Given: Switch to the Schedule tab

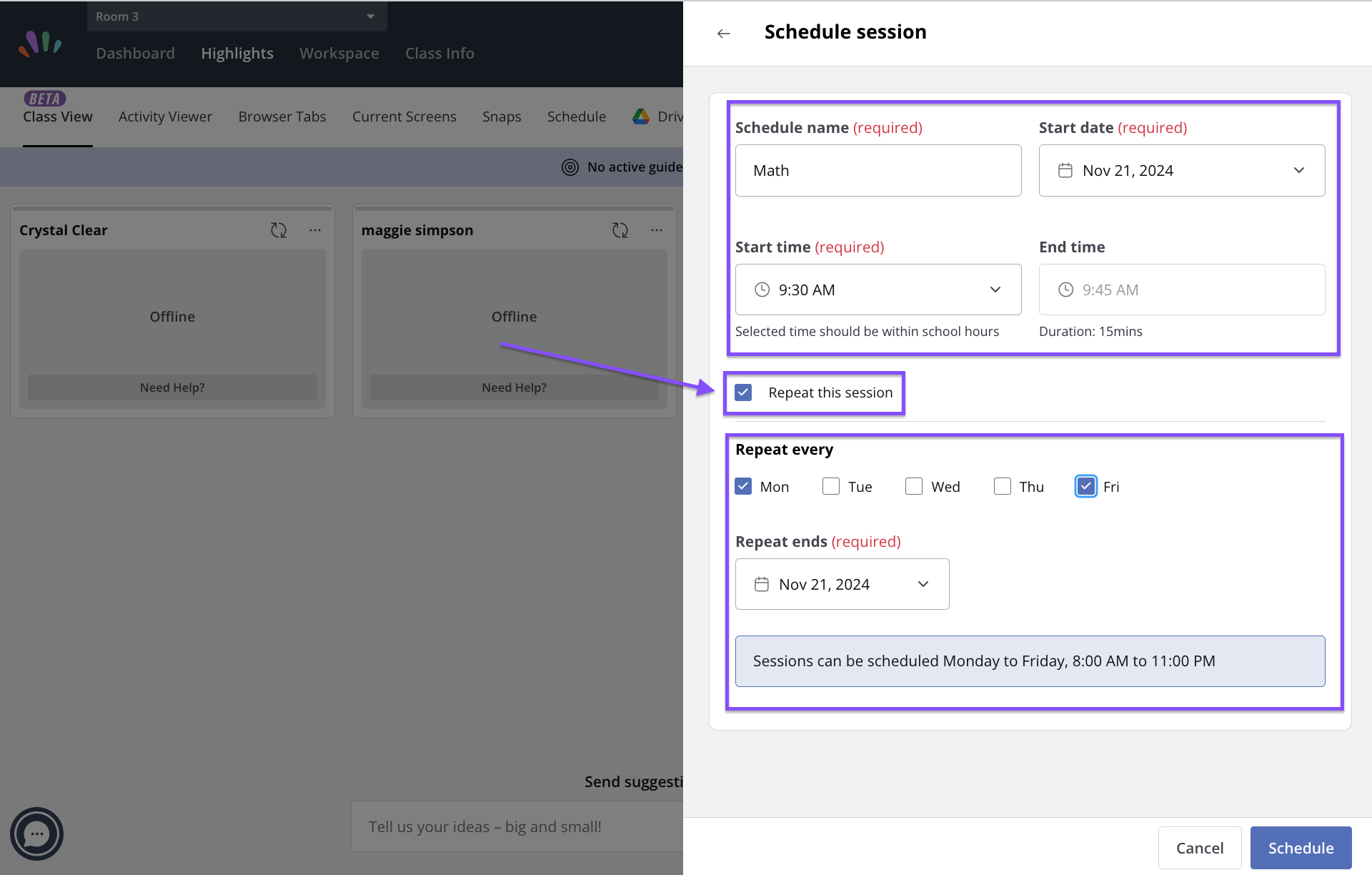Looking at the screenshot, I should click(577, 117).
